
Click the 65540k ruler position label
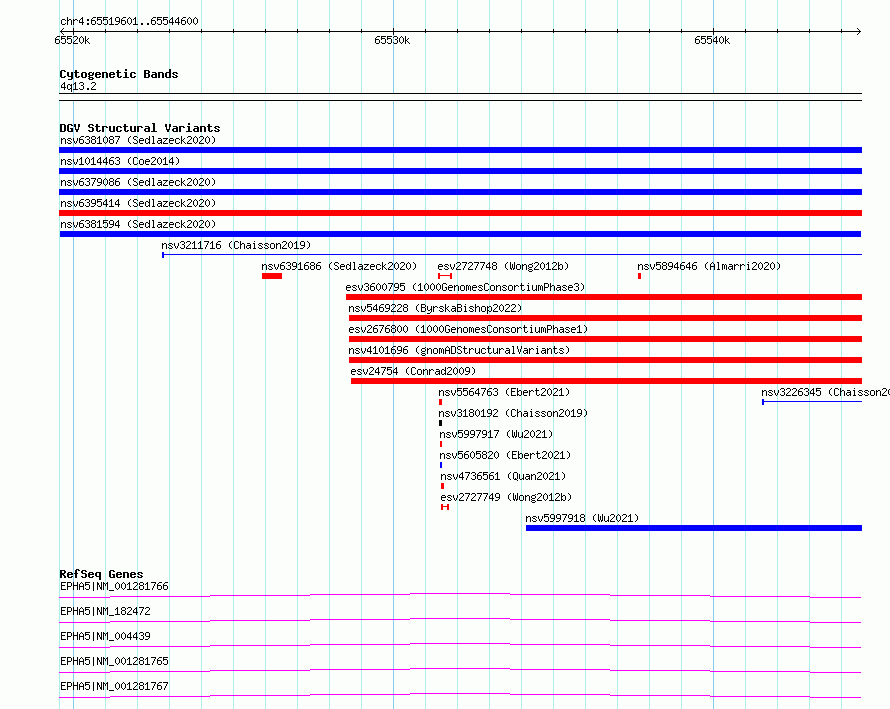pos(712,40)
